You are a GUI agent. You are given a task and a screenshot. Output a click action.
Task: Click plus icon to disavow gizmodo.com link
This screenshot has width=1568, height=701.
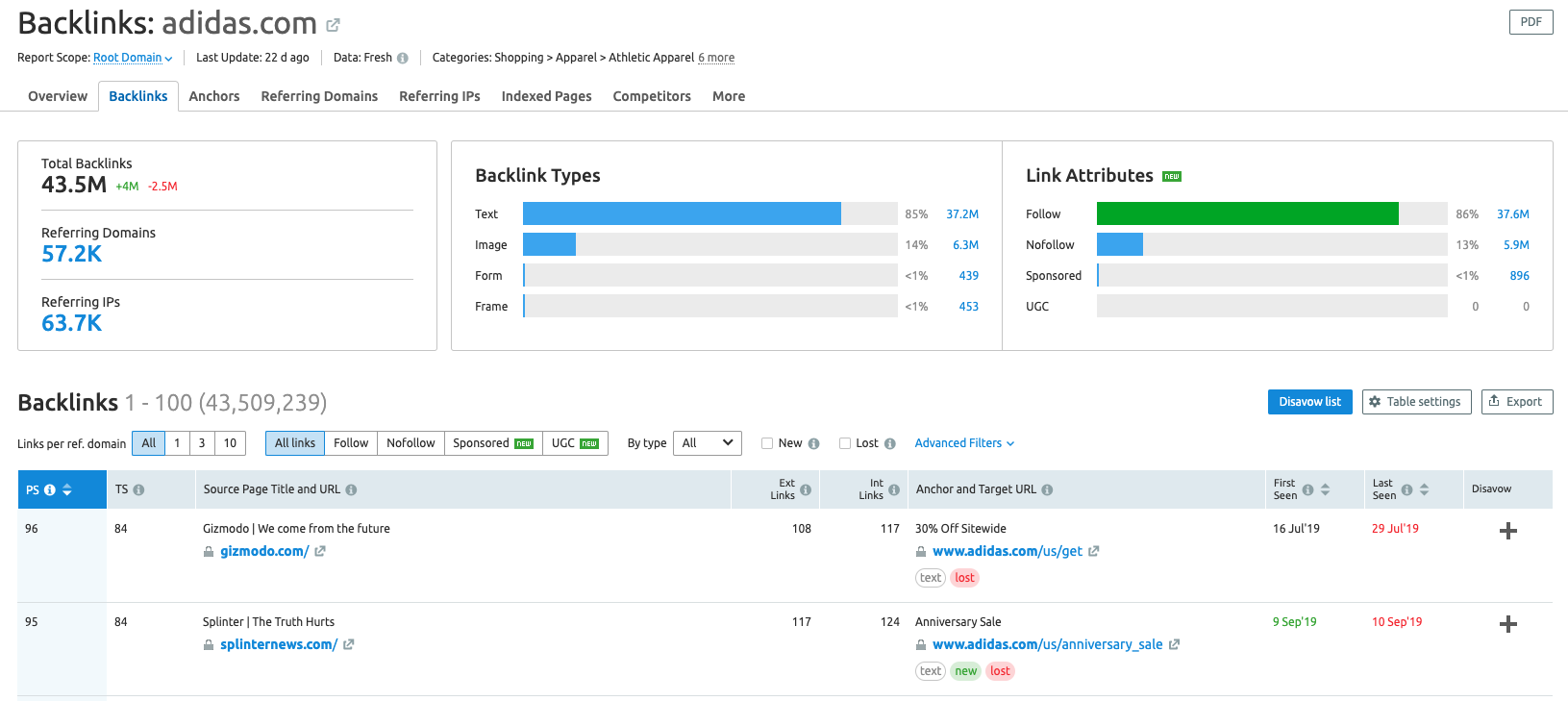[x=1507, y=531]
